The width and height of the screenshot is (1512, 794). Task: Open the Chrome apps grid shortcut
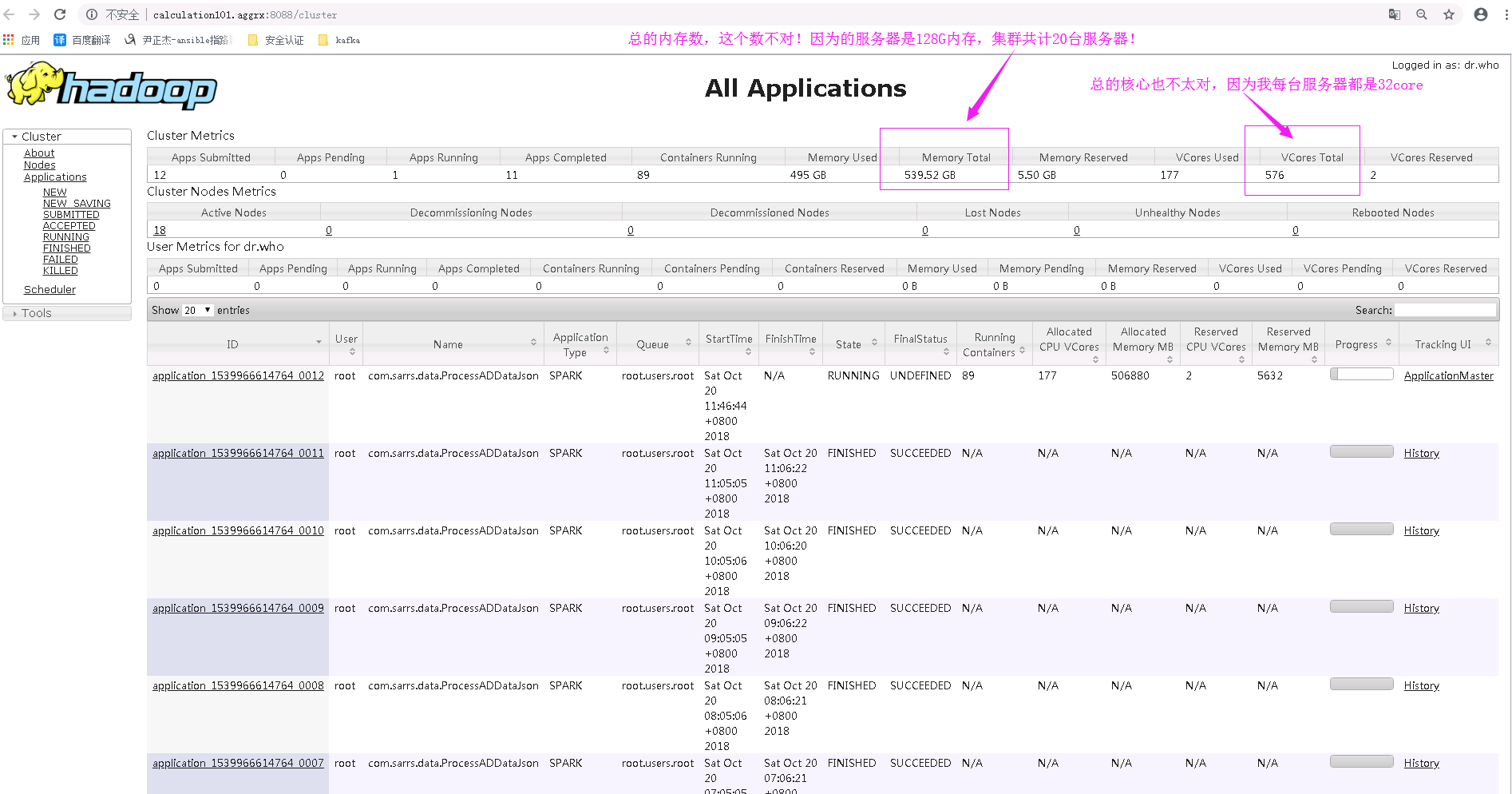[x=9, y=40]
